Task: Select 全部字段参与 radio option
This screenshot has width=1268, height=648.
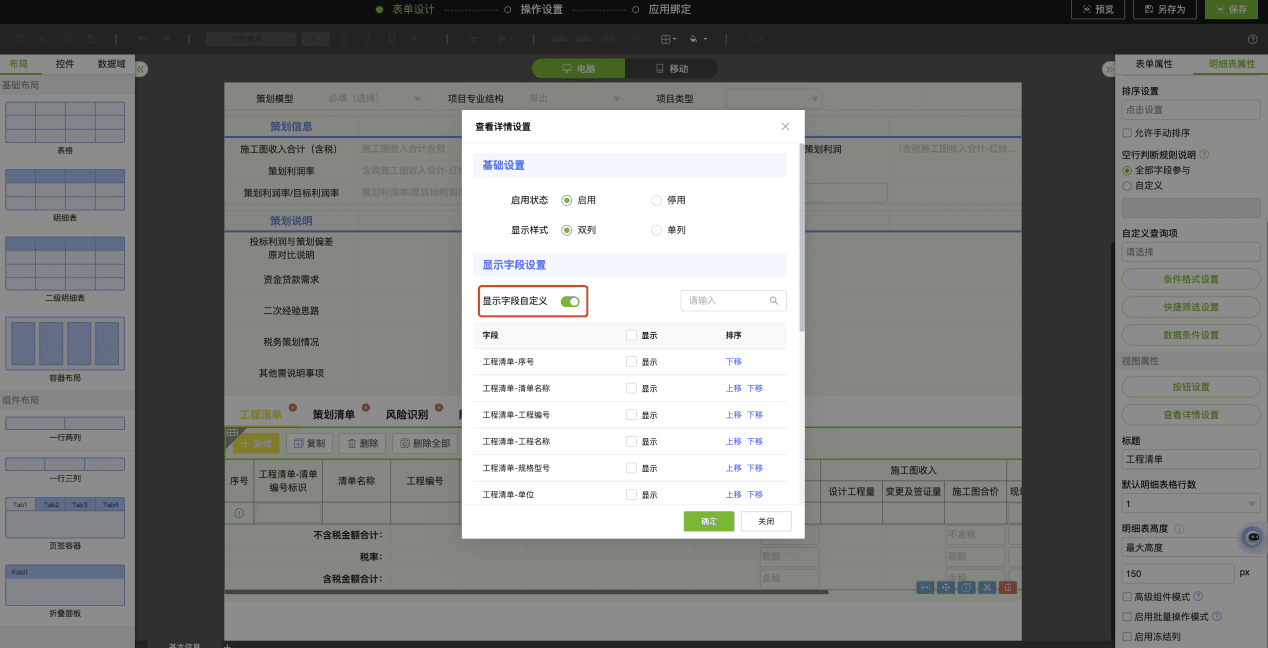Action: [x=1127, y=170]
